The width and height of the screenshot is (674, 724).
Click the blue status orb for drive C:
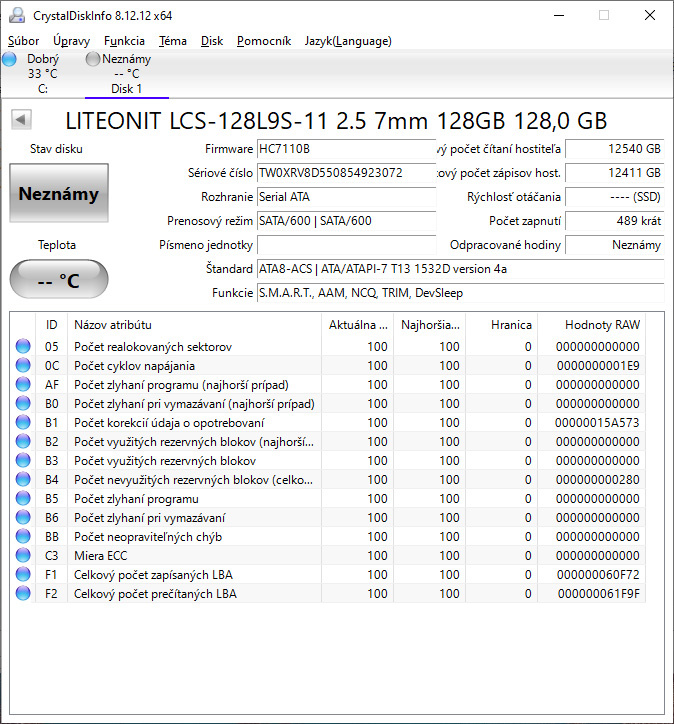9,59
